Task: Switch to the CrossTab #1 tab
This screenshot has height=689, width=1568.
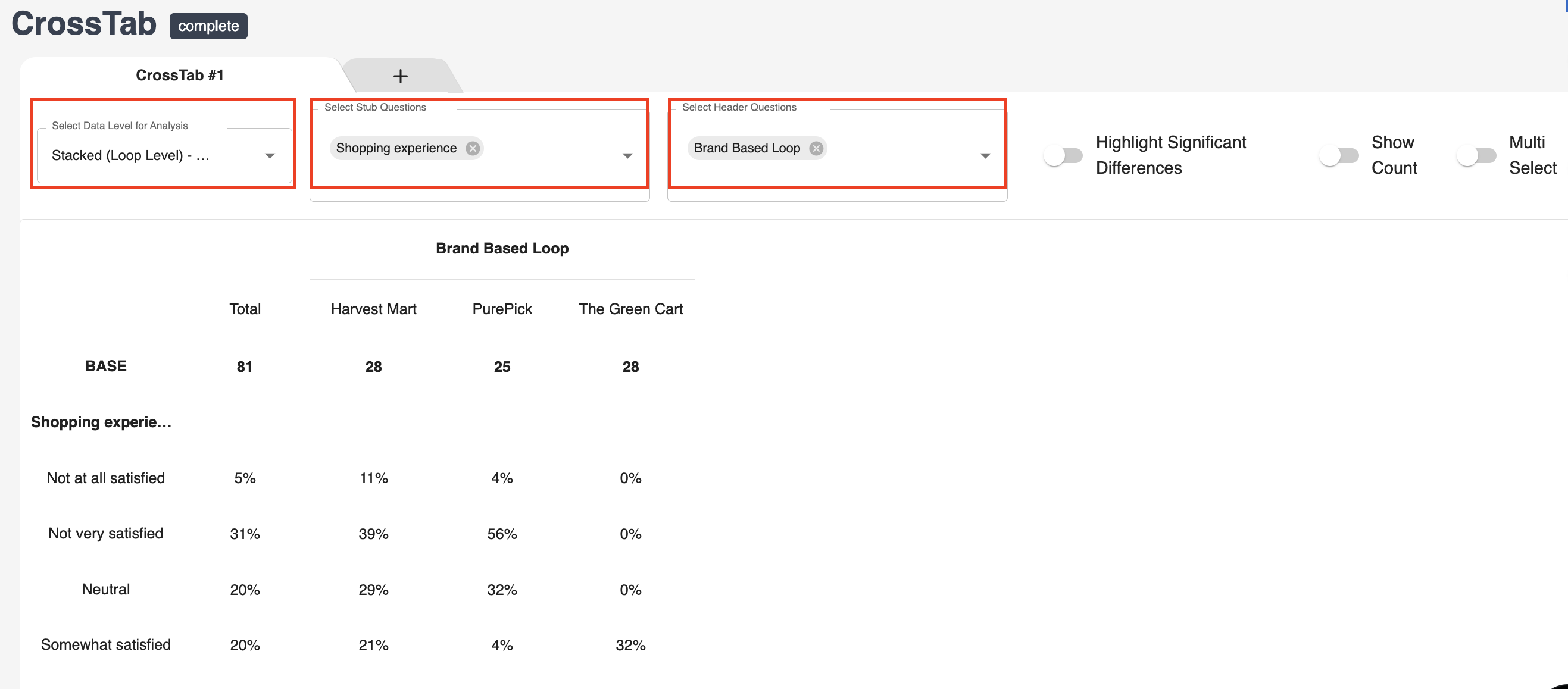Action: [180, 76]
